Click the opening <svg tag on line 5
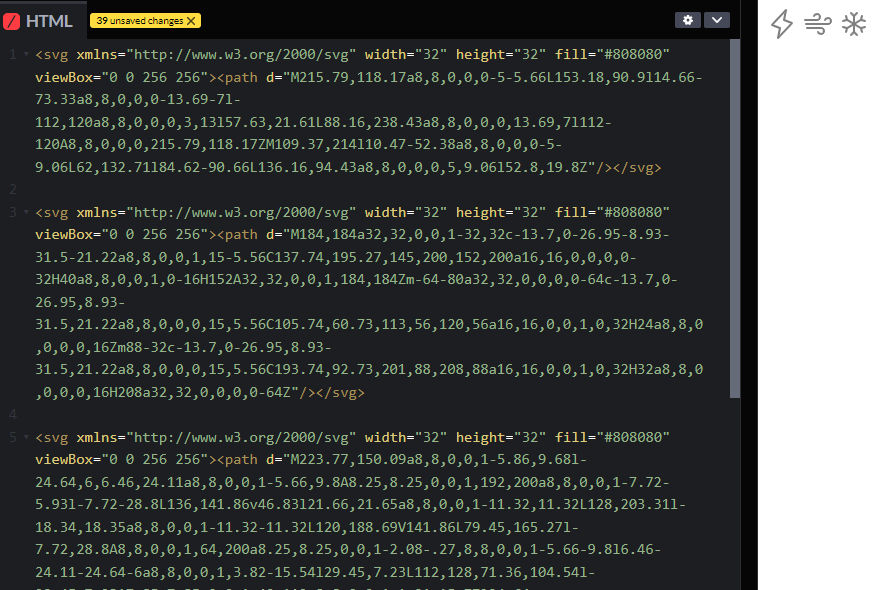The width and height of the screenshot is (880, 590). click(52, 437)
